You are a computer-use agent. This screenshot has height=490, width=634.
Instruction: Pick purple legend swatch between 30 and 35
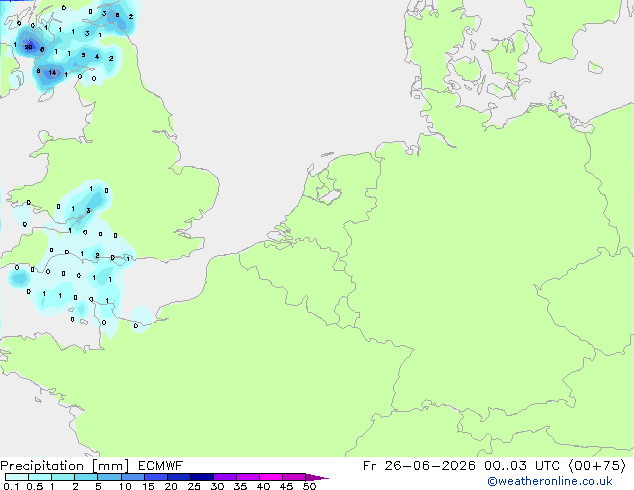pyautogui.click(x=224, y=477)
